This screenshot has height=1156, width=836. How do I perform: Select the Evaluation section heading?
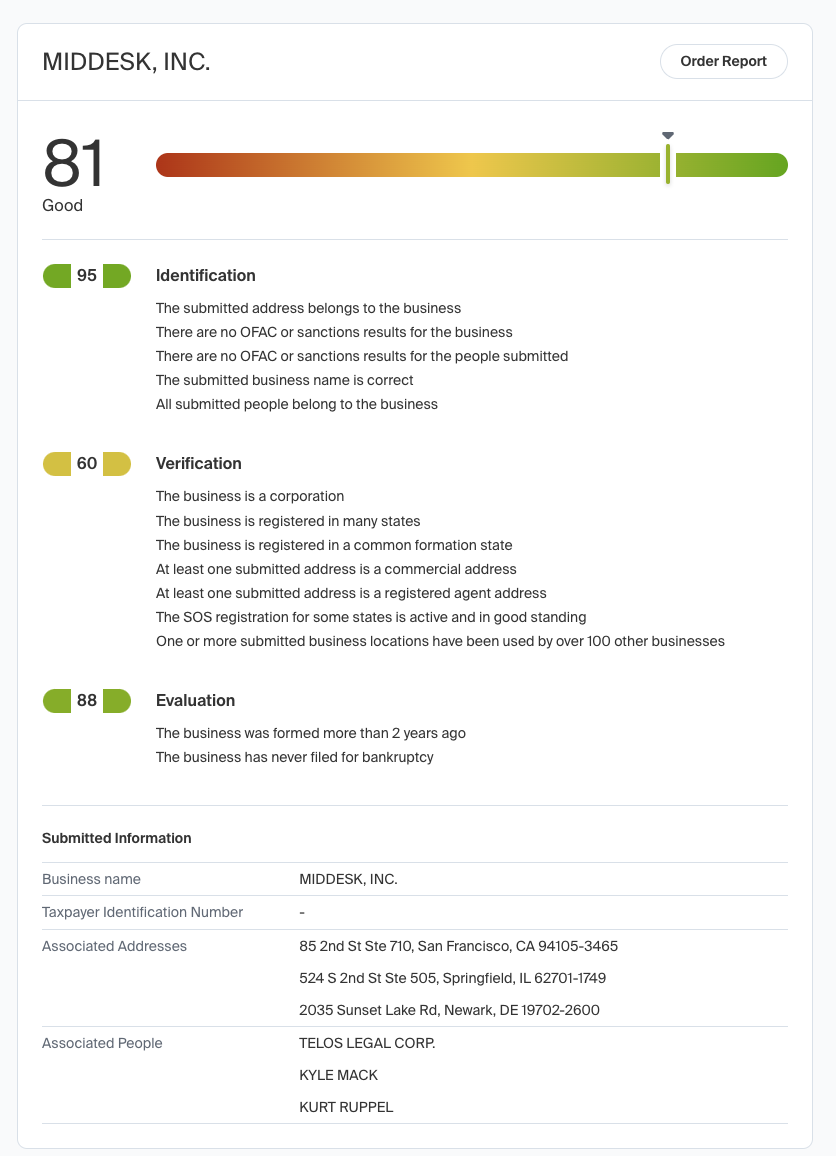[195, 701]
